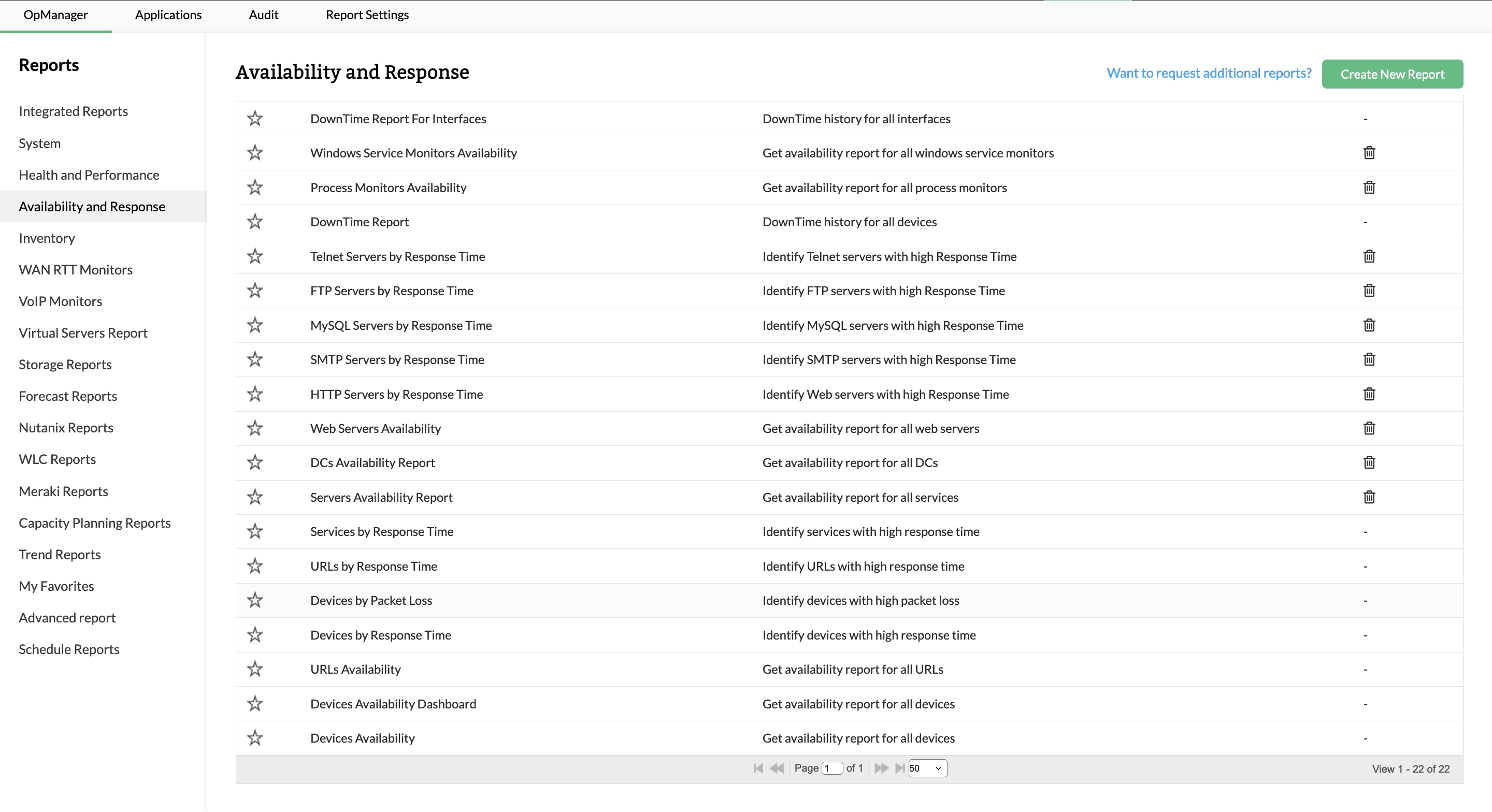Click Want to request additional reports link
Viewport: 1492px width, 812px height.
1209,73
